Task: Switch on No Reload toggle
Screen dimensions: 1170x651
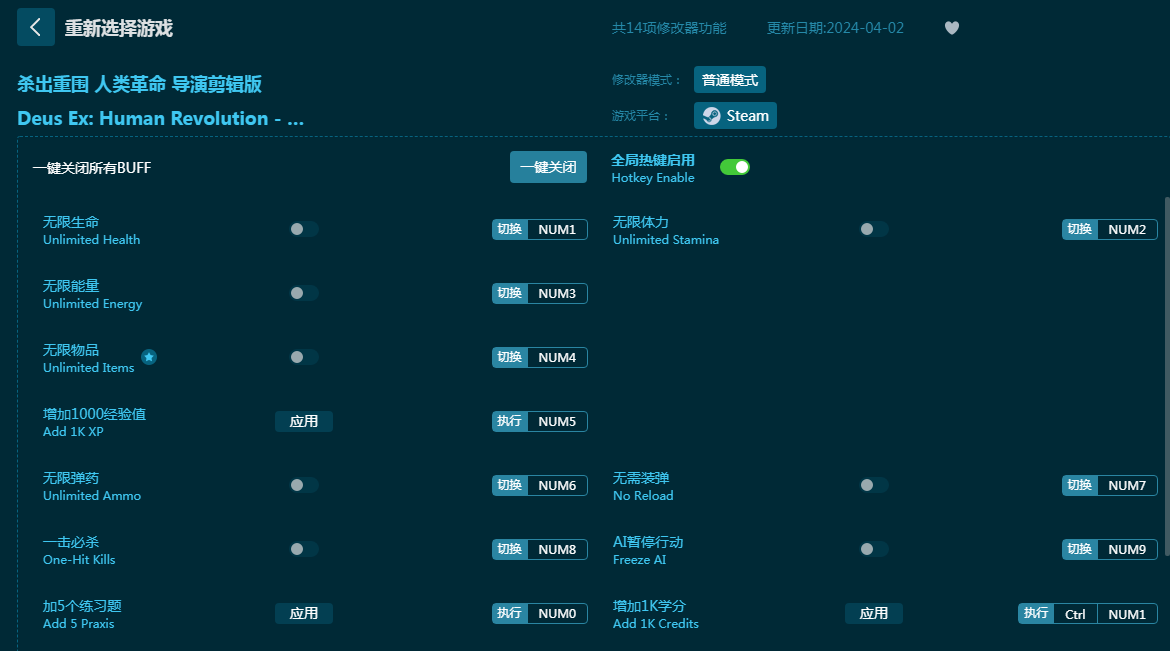Action: pos(874,485)
